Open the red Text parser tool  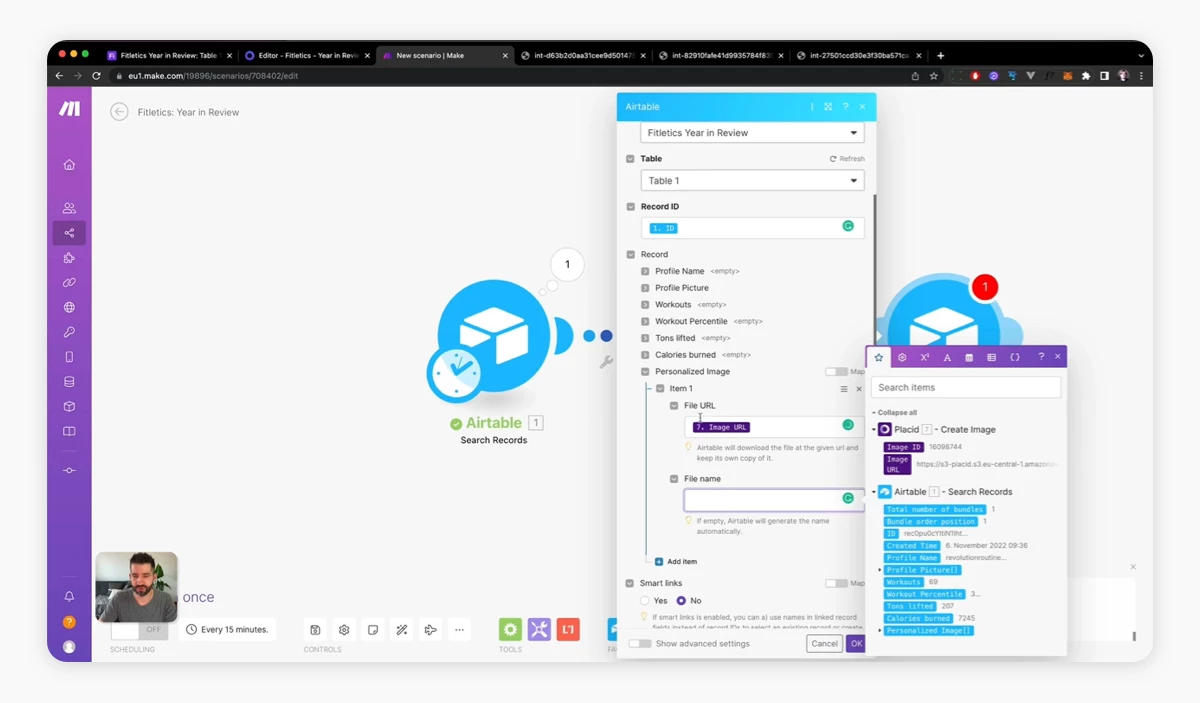(568, 630)
